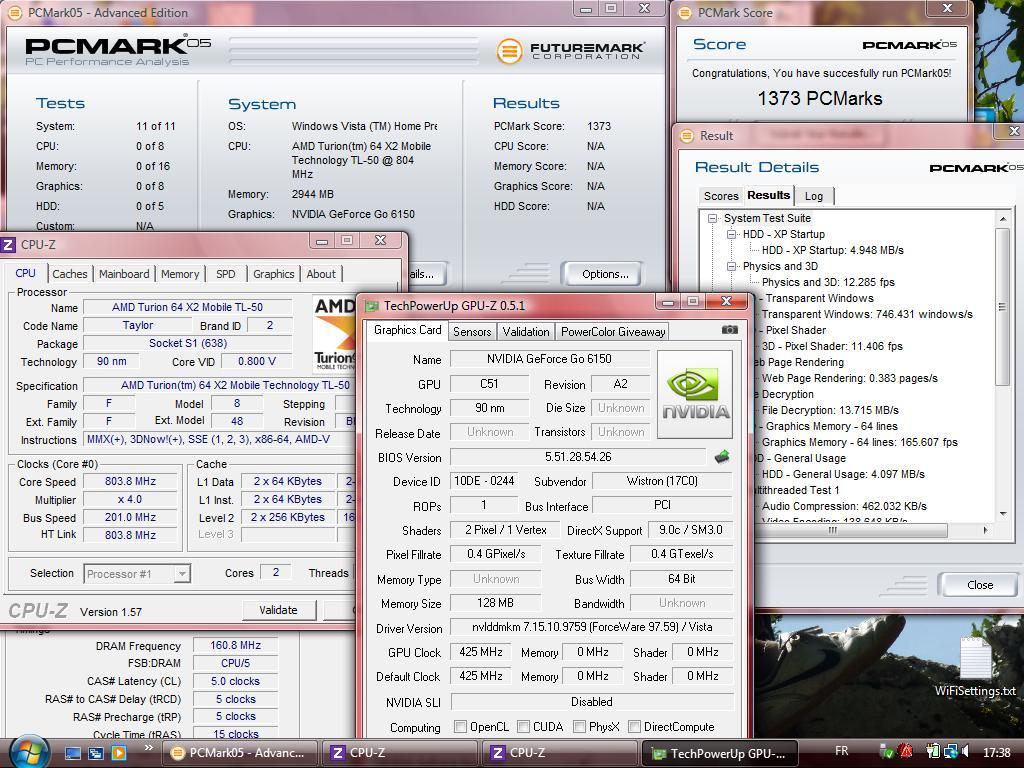Switch to the Validation tab in GPU-Z

pos(526,332)
